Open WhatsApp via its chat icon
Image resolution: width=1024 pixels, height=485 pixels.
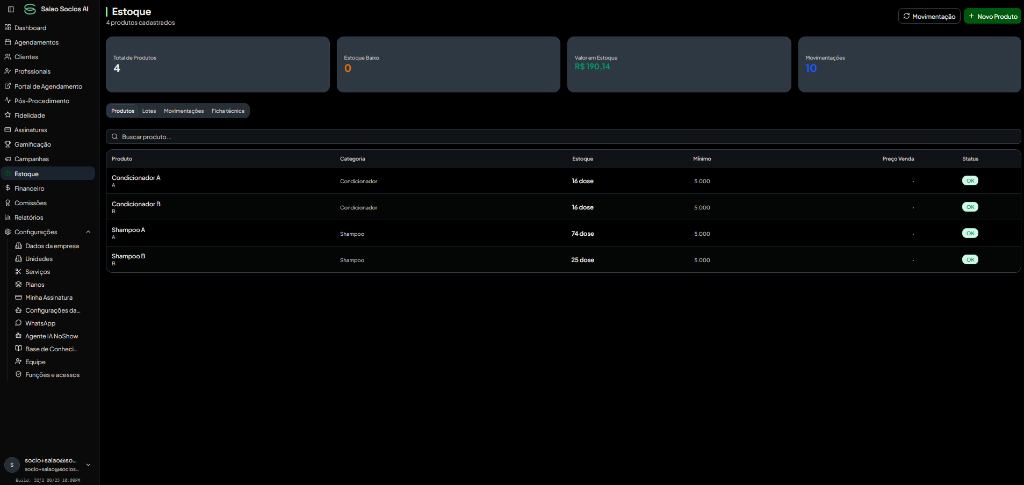18,323
